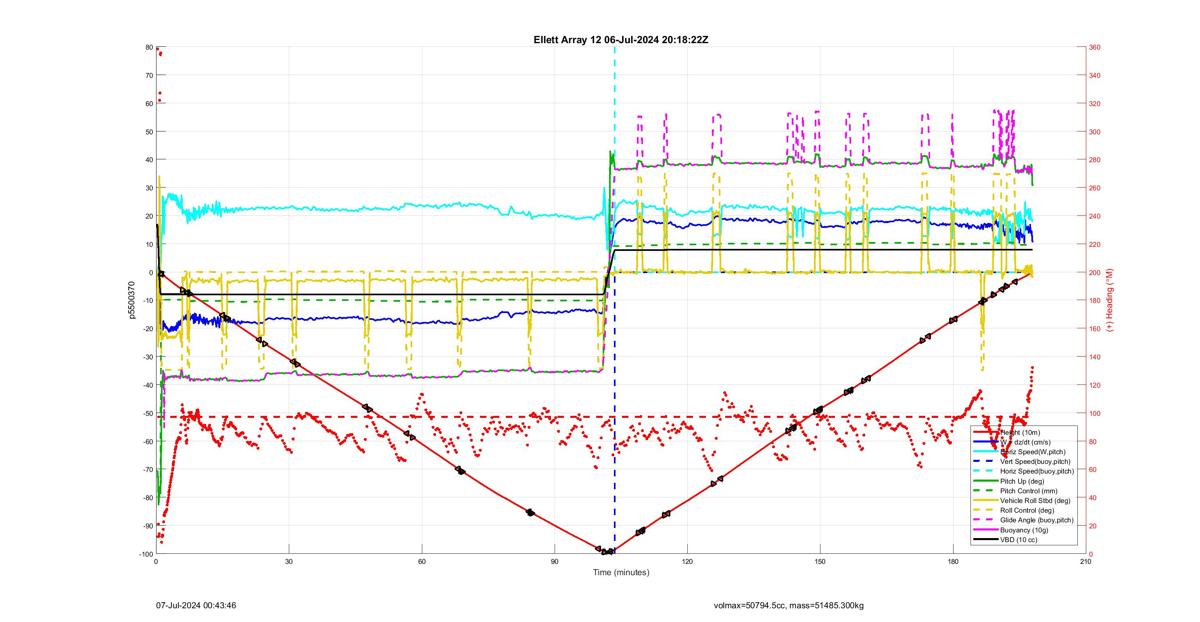Click left y-axis tick label '80'
The height and width of the screenshot is (622, 1200).
[x=148, y=47]
